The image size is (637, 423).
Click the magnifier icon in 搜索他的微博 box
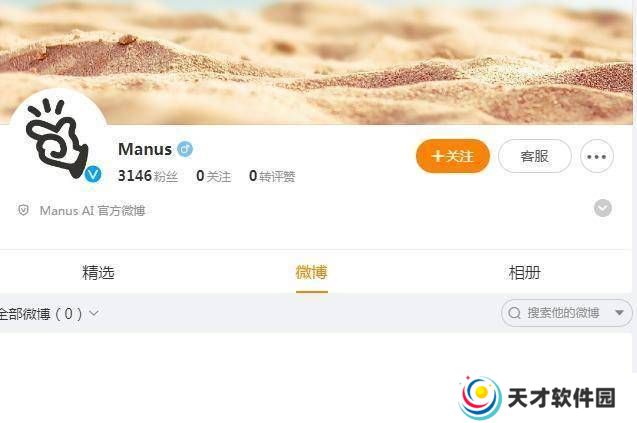[514, 313]
